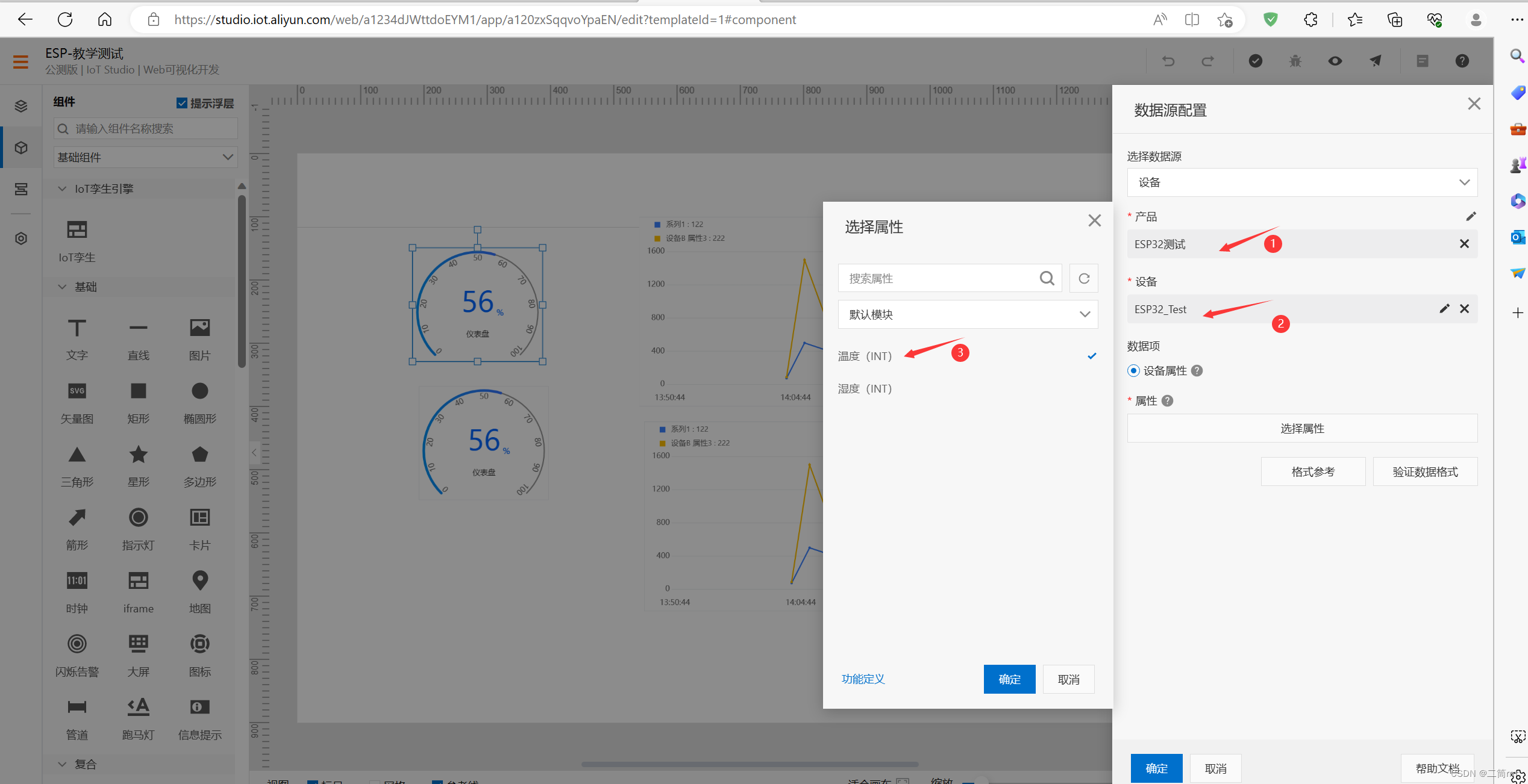Select the 指示灯 indicator light component
Screen dimensions: 1528x784
pos(138,518)
